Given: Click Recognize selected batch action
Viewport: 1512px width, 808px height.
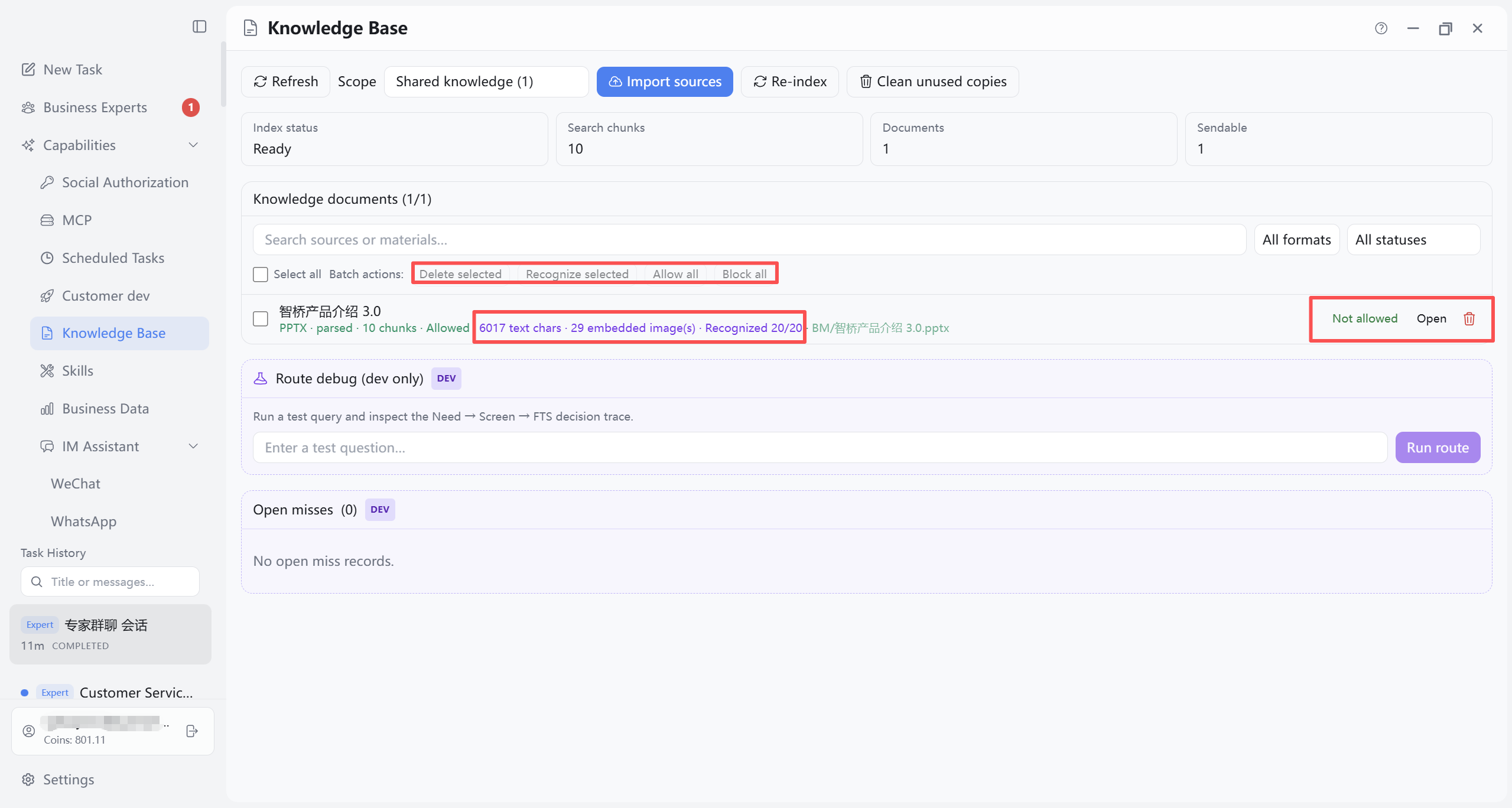Looking at the screenshot, I should point(577,274).
